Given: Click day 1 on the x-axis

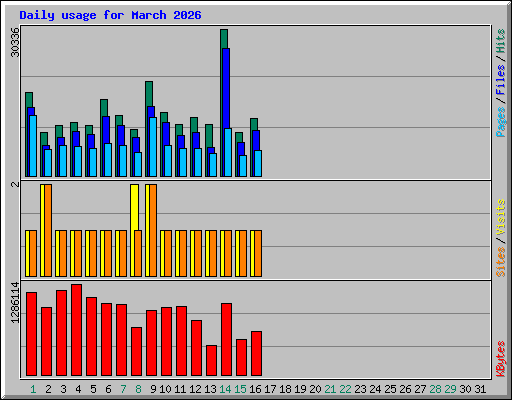Looking at the screenshot, I should click(x=33, y=389).
